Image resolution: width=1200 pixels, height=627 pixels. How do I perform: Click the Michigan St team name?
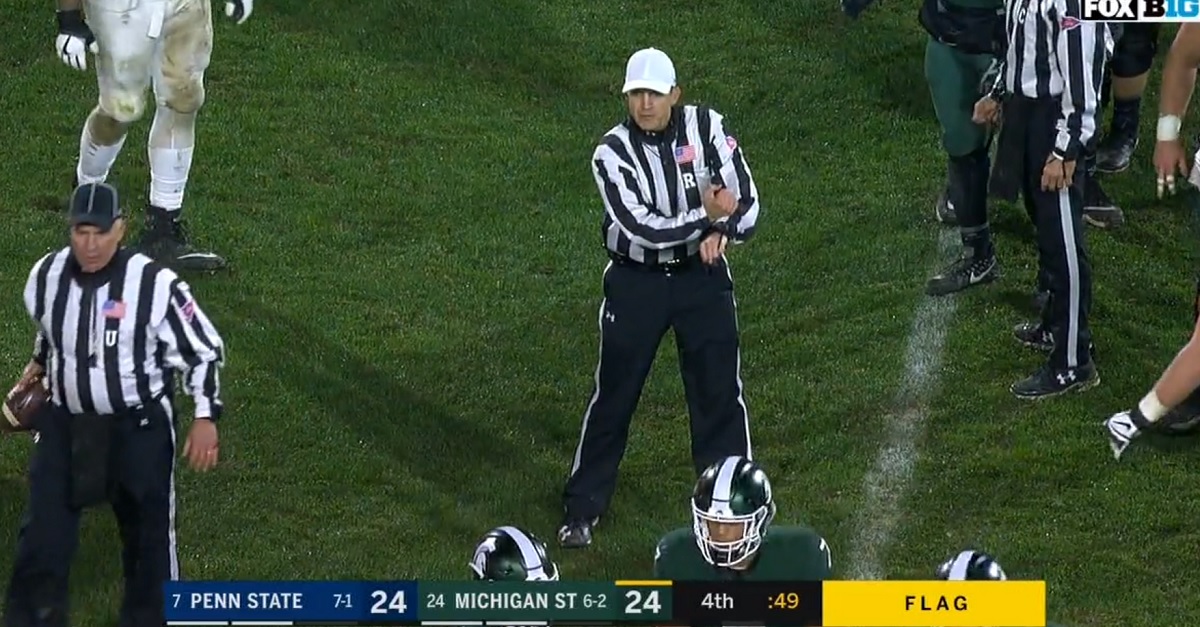pyautogui.click(x=518, y=602)
